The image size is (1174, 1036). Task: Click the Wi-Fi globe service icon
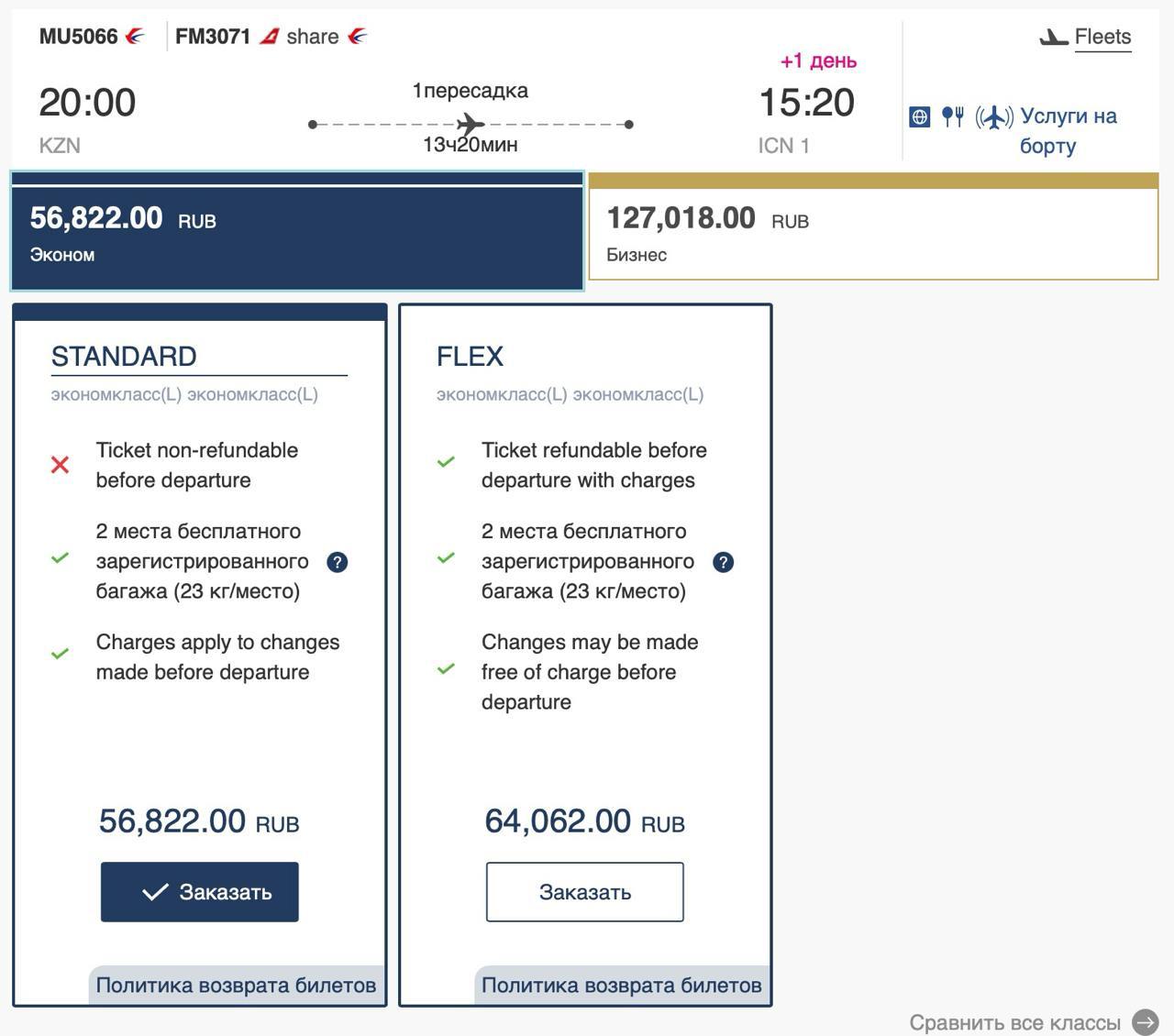coord(919,117)
